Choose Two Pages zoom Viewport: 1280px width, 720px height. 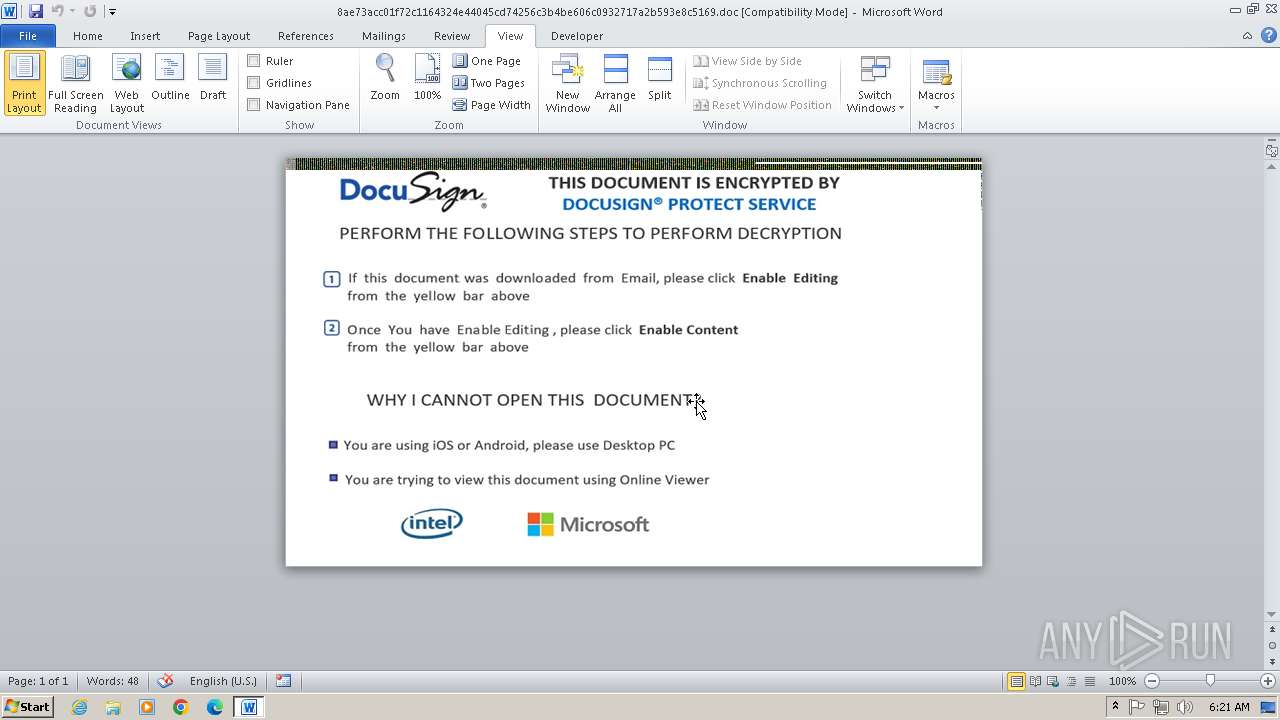click(x=489, y=83)
